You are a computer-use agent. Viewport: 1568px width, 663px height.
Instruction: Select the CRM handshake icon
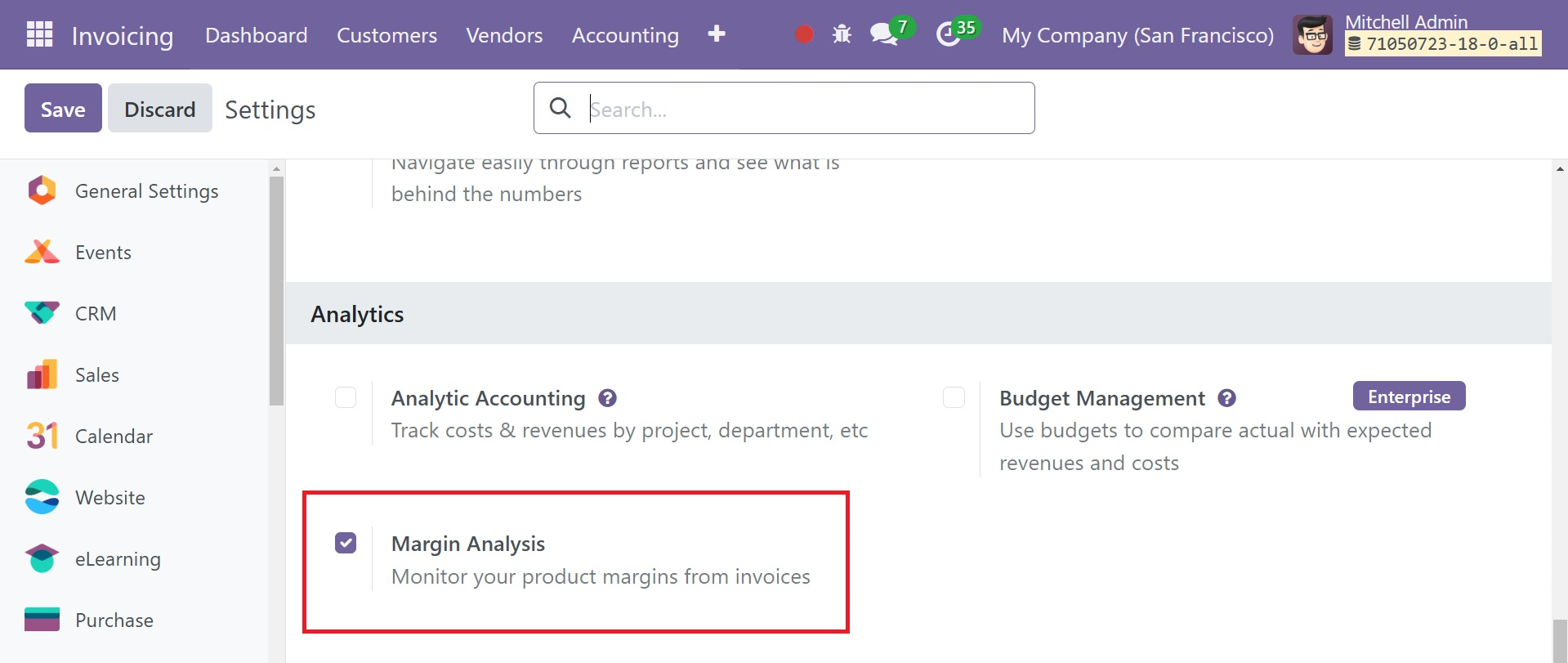[x=42, y=313]
